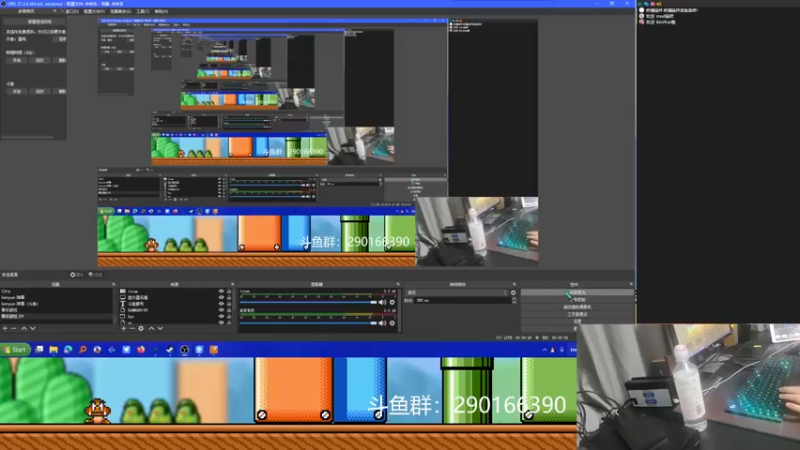Click the wide top button in left dock
This screenshot has width=800, height=450.
click(35, 22)
